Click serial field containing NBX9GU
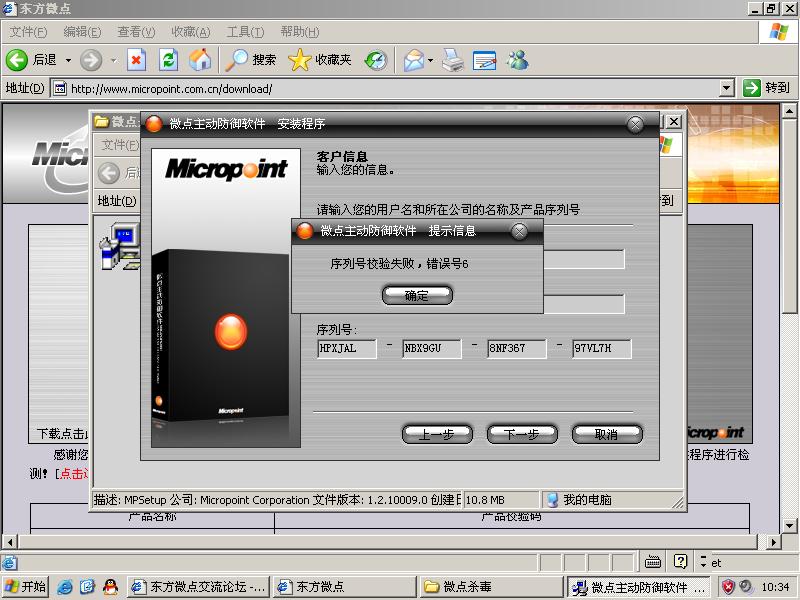 coord(432,348)
